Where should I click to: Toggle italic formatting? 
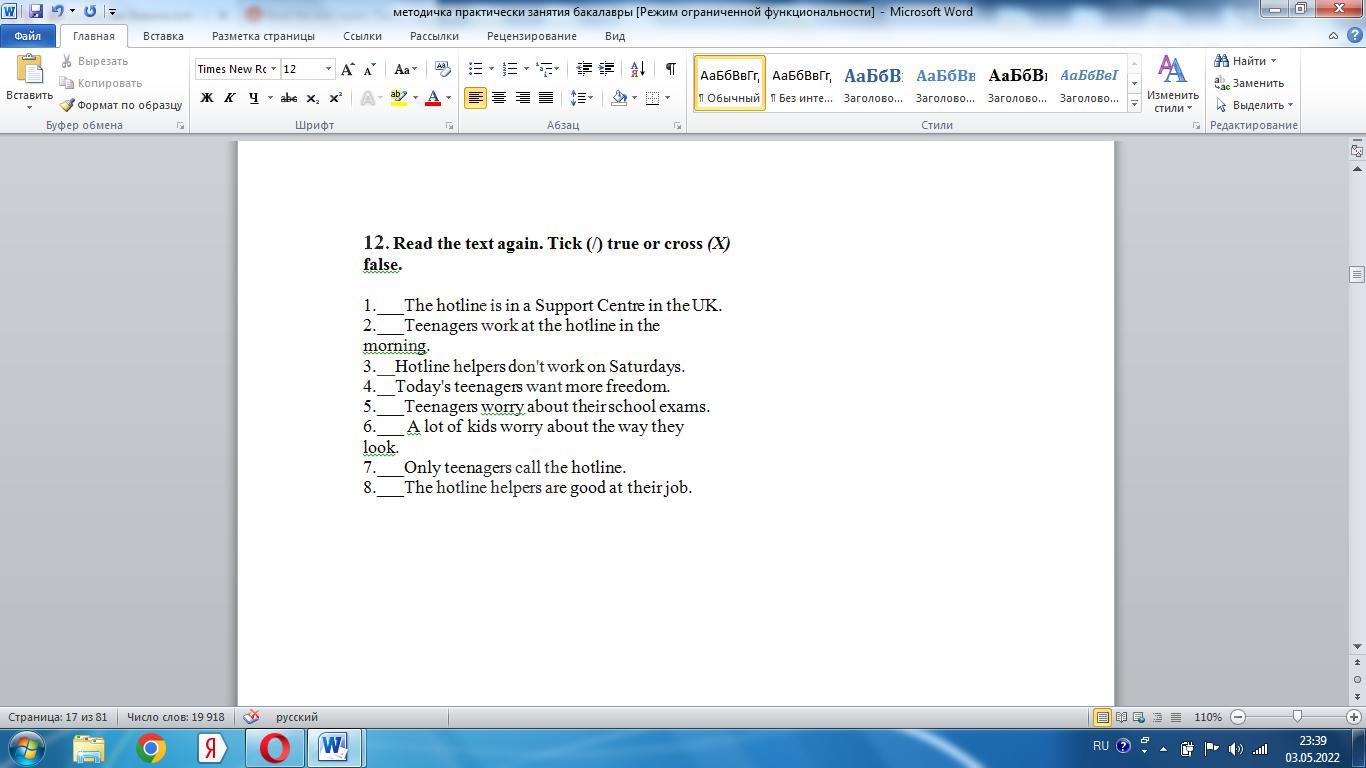click(x=229, y=98)
